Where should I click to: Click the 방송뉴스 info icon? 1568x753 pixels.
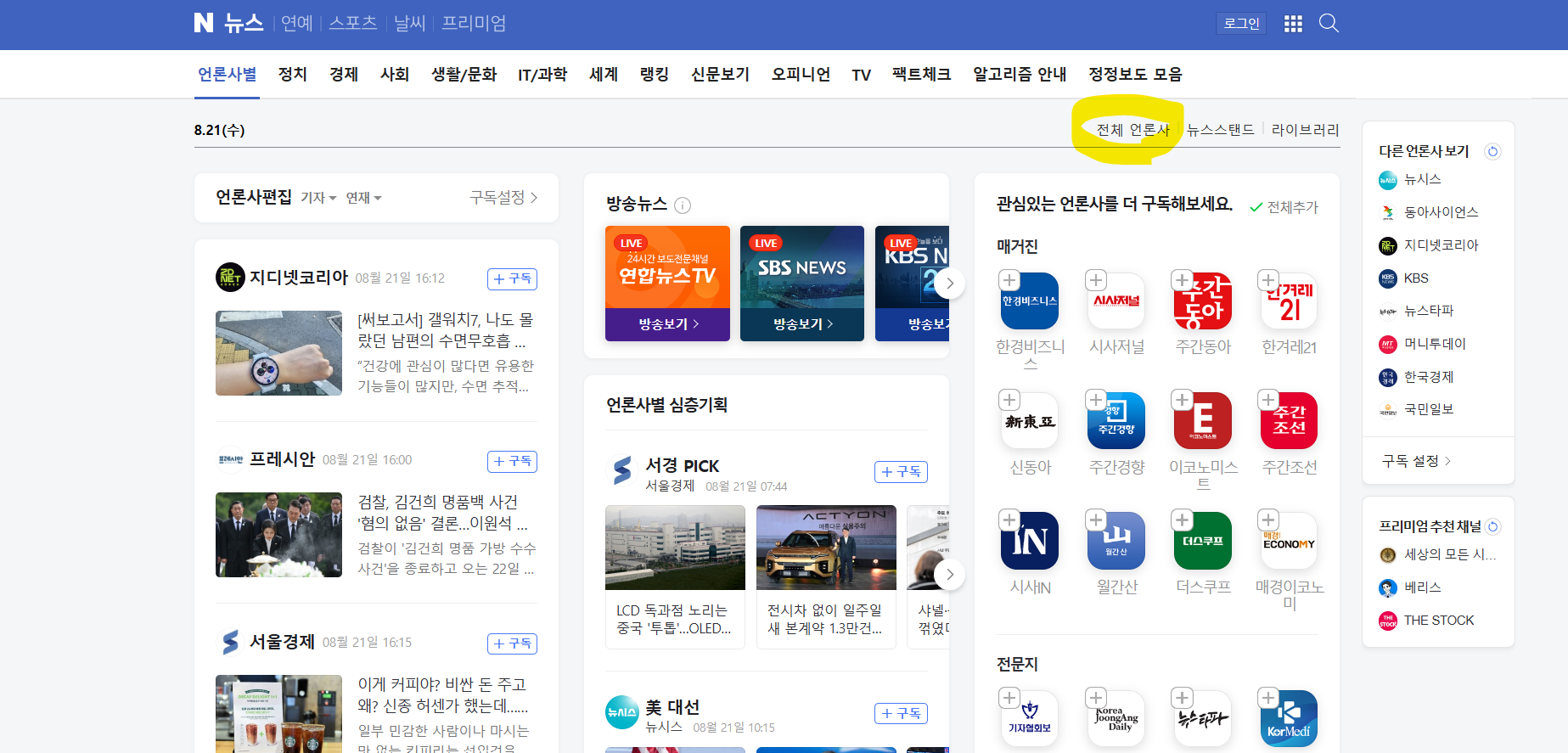[x=683, y=205]
